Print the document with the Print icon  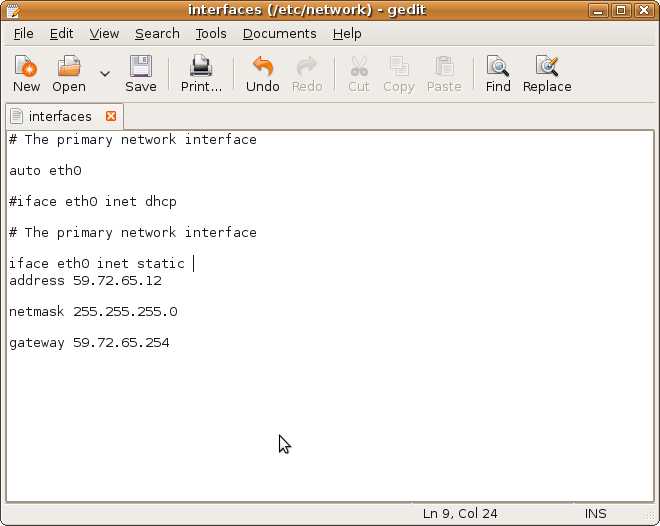[x=201, y=74]
